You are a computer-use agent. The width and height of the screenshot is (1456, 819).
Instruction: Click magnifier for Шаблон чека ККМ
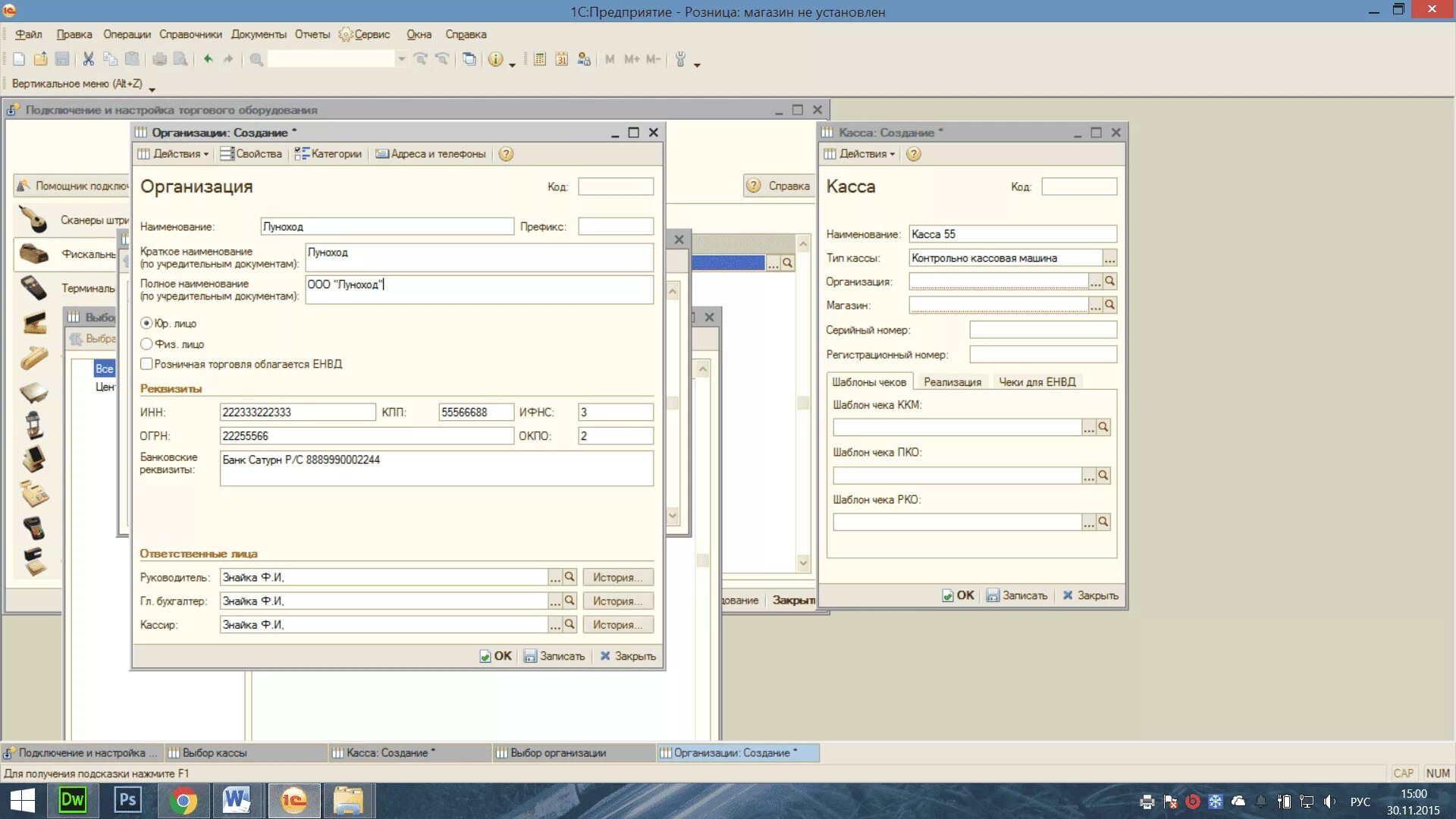(x=1103, y=428)
